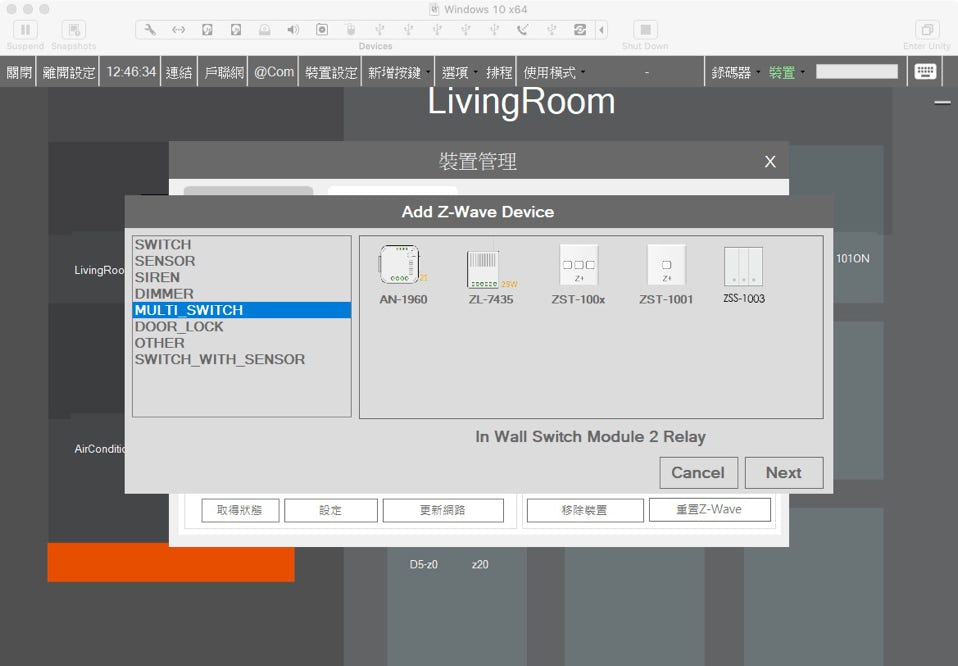
Task: Click the 12:46:34 clock display
Action: click(x=131, y=72)
